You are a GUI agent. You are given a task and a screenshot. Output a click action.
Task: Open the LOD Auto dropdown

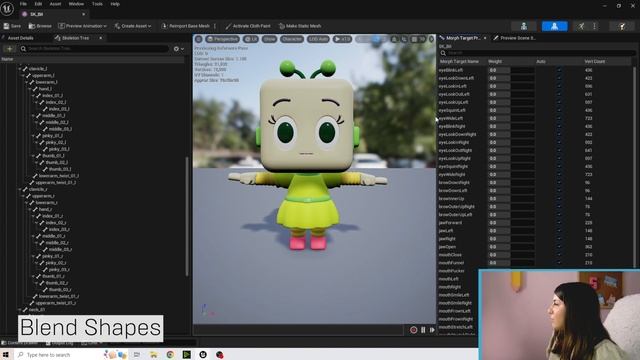tap(318, 39)
